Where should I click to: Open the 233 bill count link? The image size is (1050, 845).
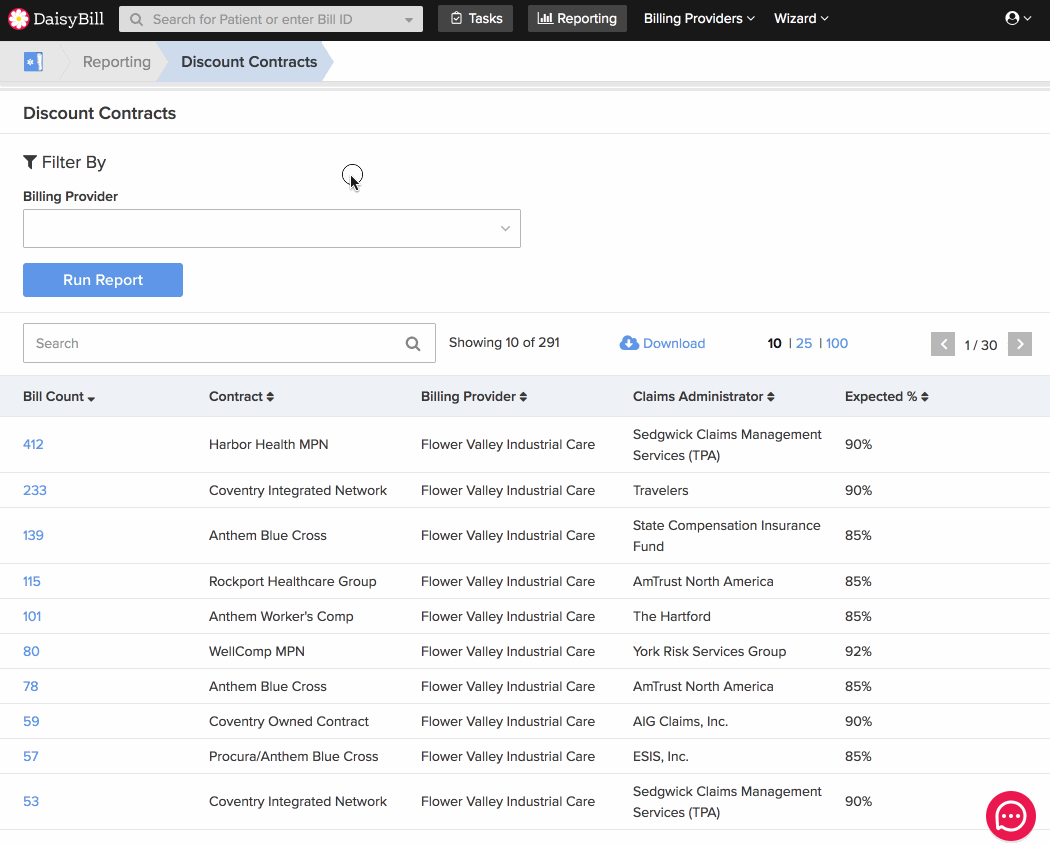(35, 490)
